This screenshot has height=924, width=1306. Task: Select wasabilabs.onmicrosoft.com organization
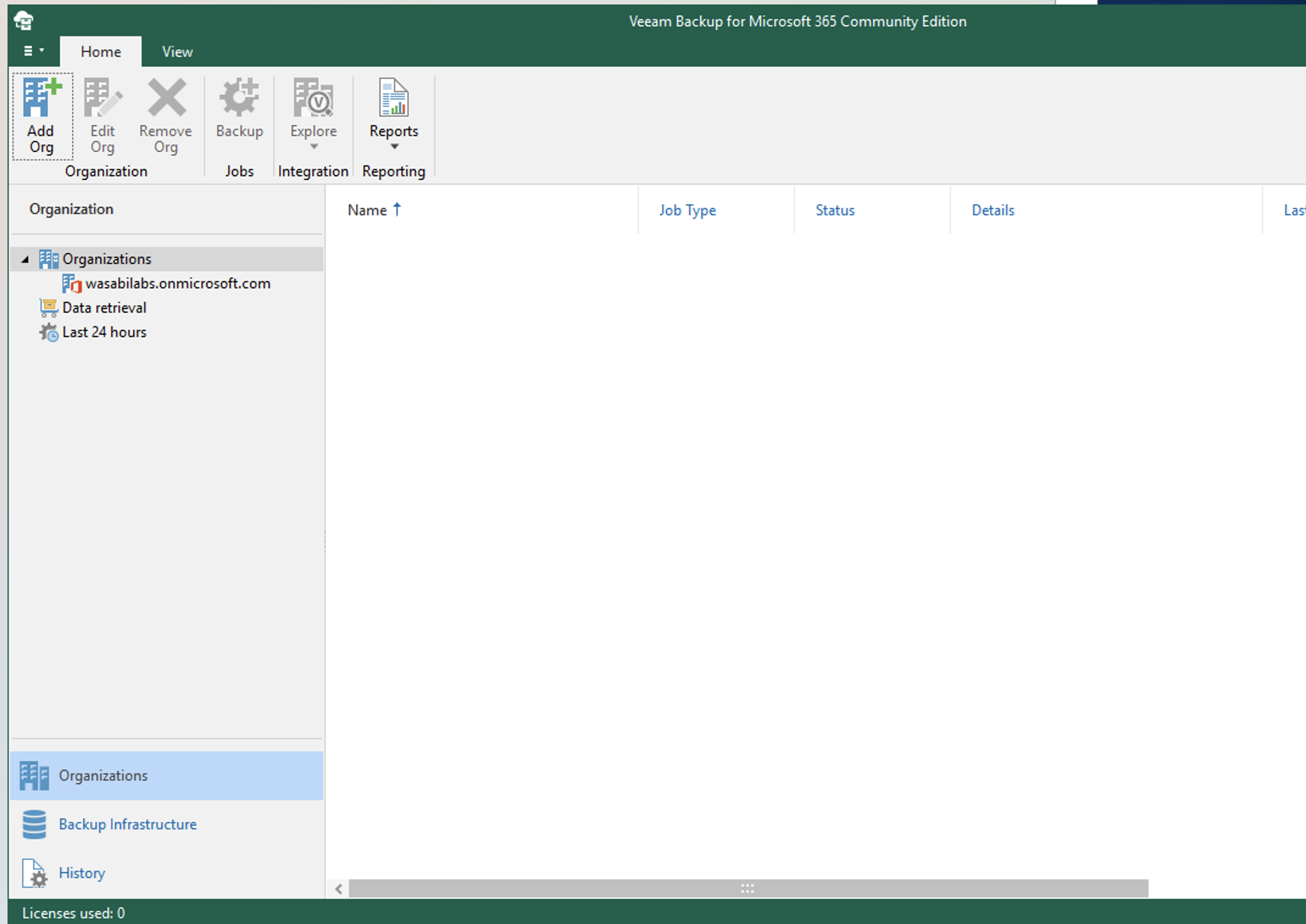(178, 283)
